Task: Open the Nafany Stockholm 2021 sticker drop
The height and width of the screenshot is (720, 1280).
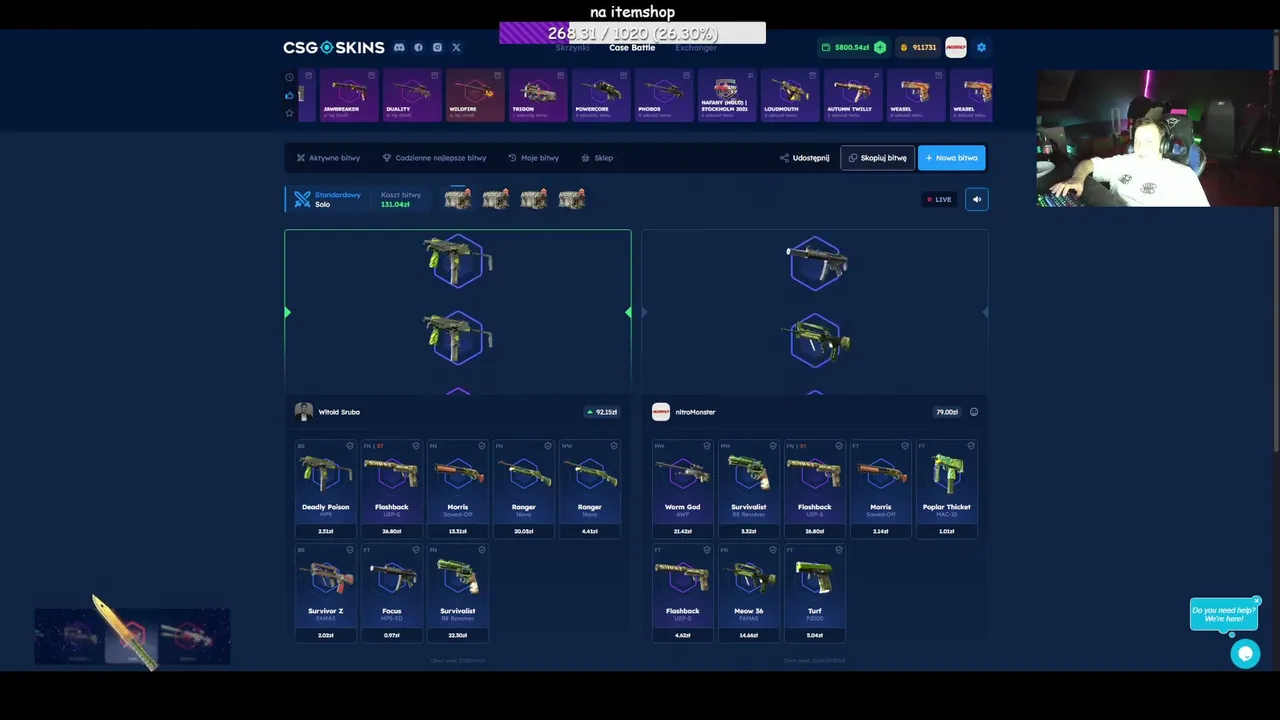Action: (x=727, y=95)
